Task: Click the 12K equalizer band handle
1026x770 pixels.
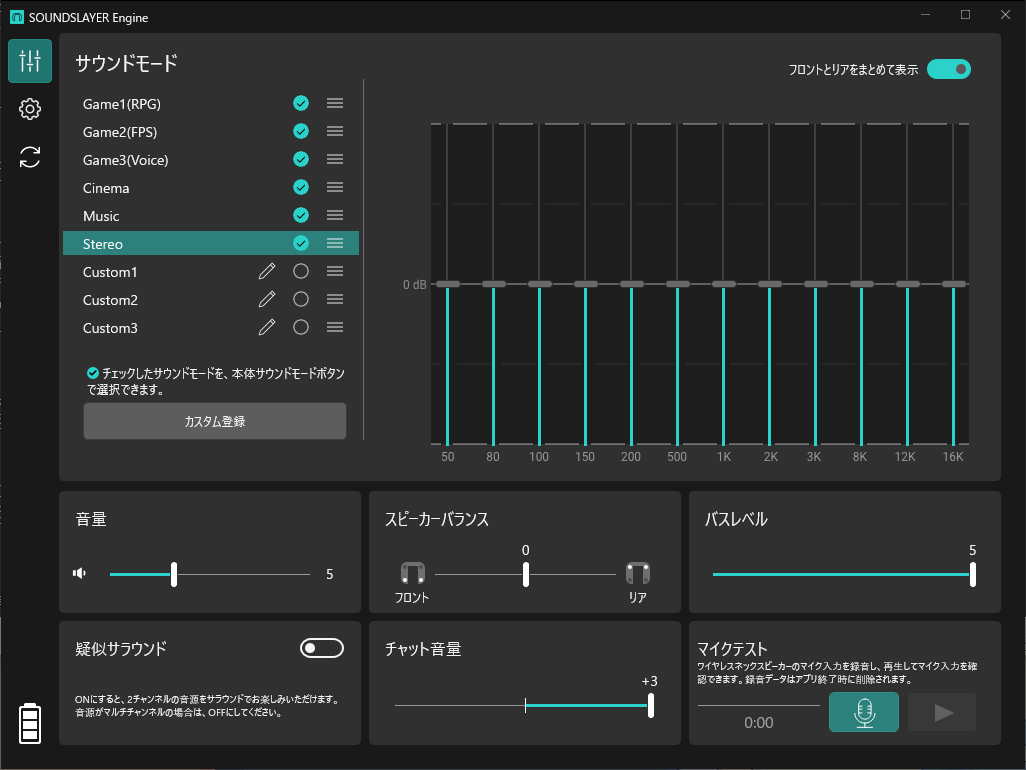Action: coord(908,284)
